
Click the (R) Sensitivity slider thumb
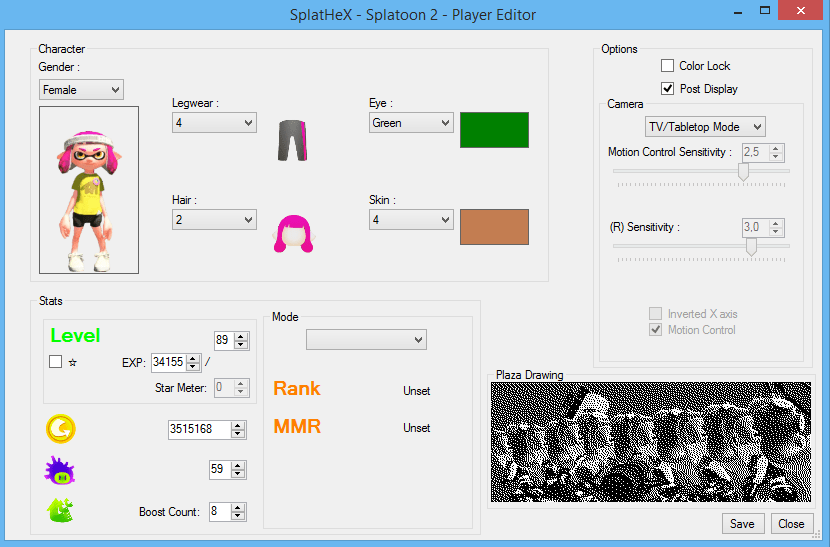[x=751, y=246]
